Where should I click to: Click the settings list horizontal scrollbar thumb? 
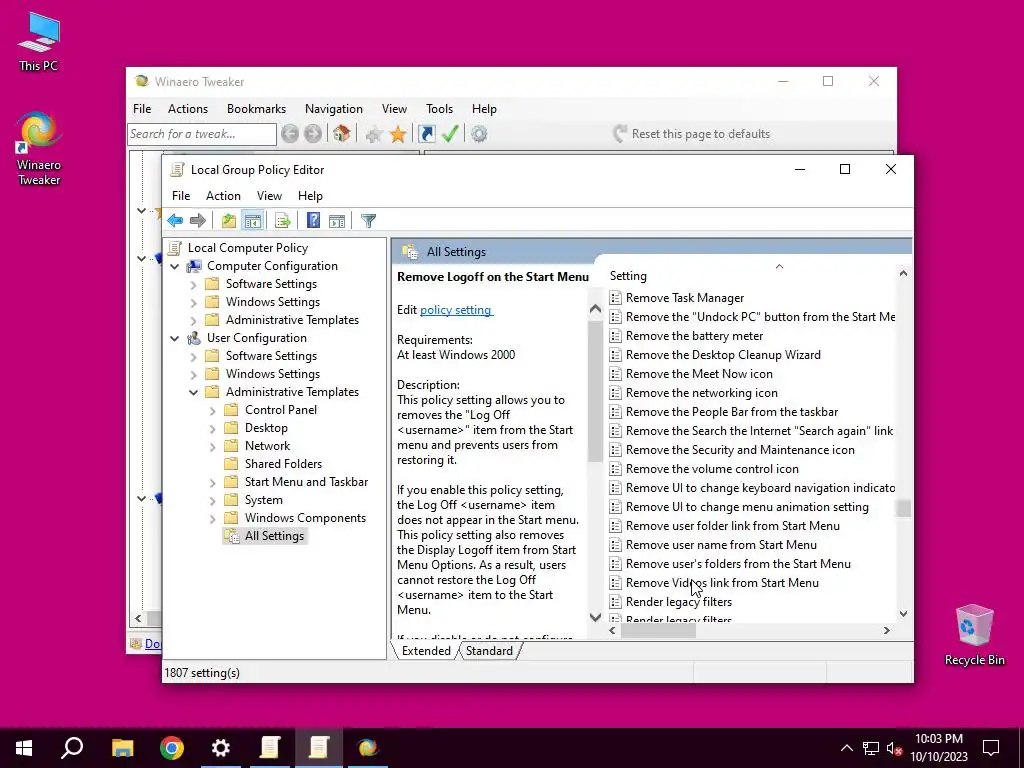coord(658,631)
